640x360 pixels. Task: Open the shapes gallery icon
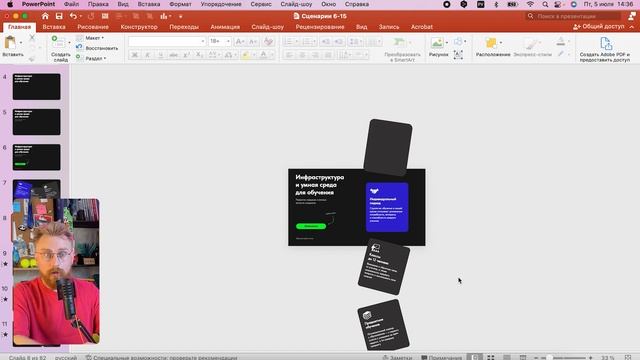coord(458,41)
